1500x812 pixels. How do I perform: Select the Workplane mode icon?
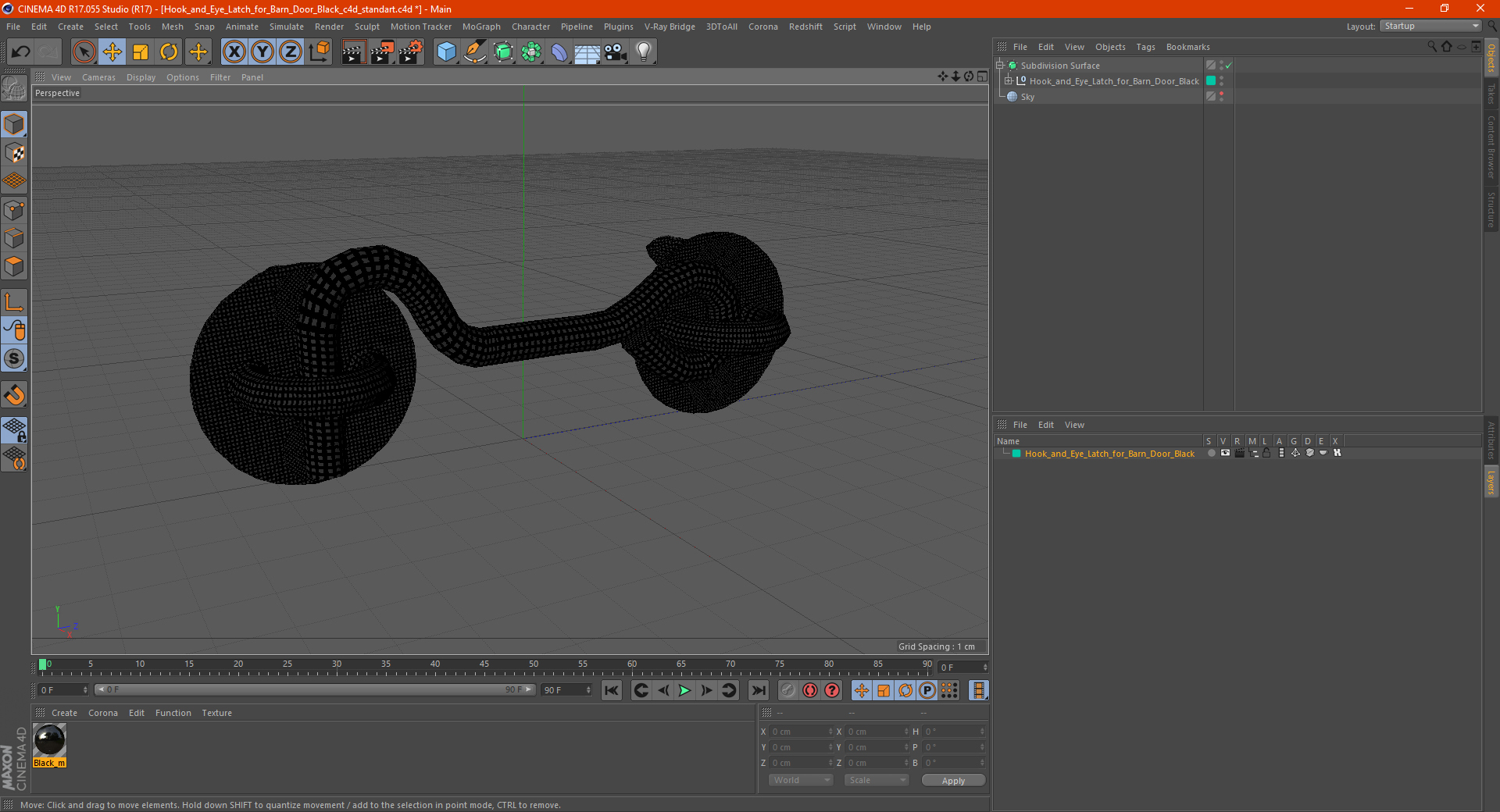point(15,181)
